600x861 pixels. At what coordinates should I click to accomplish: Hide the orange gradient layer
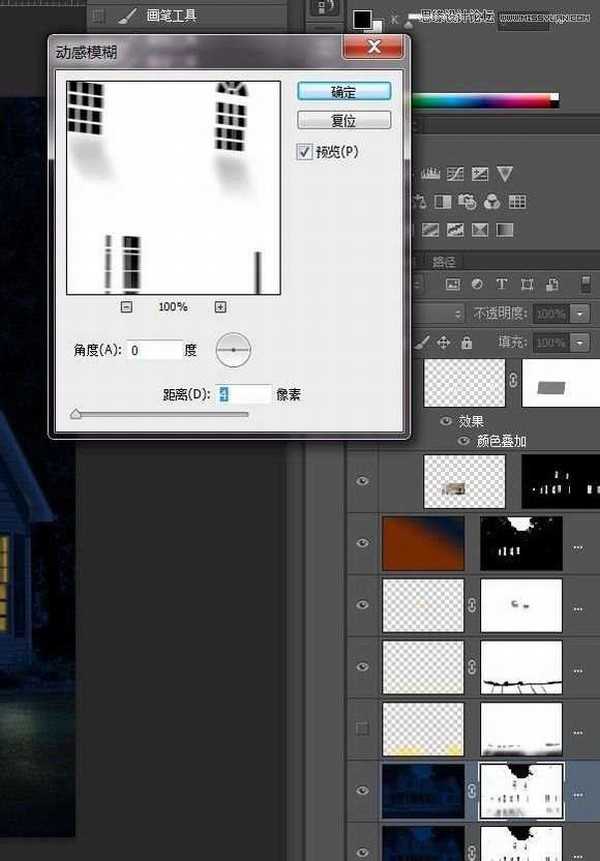(362, 542)
